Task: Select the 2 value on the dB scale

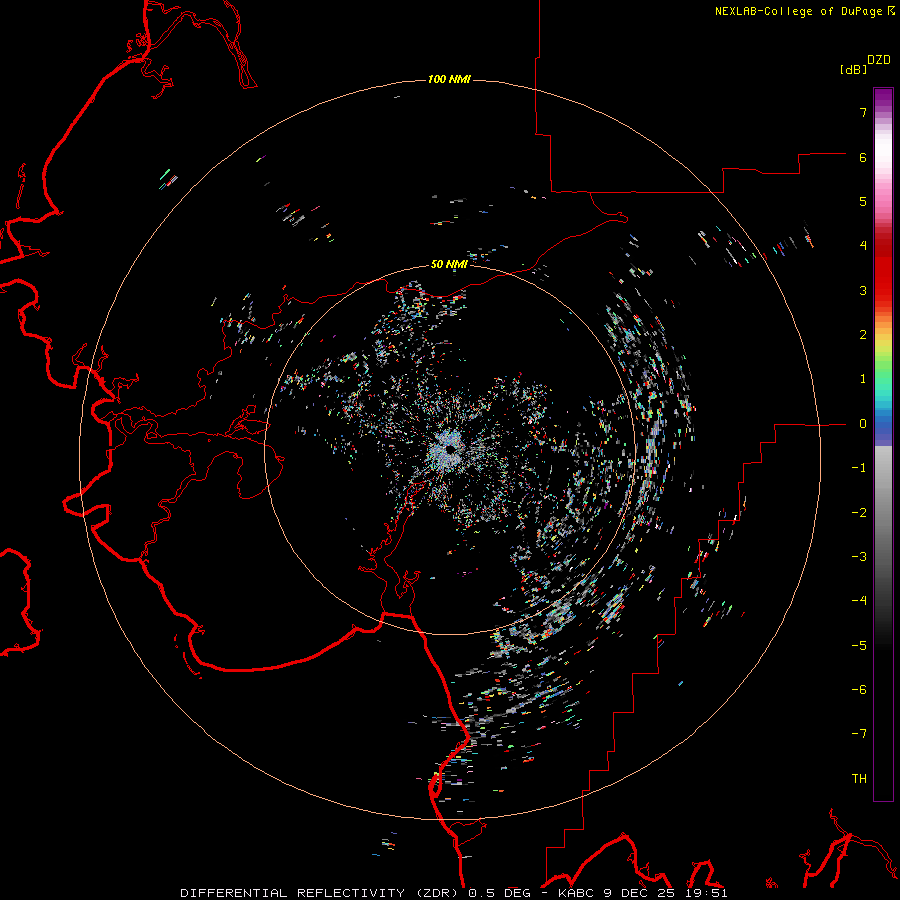Action: click(863, 335)
